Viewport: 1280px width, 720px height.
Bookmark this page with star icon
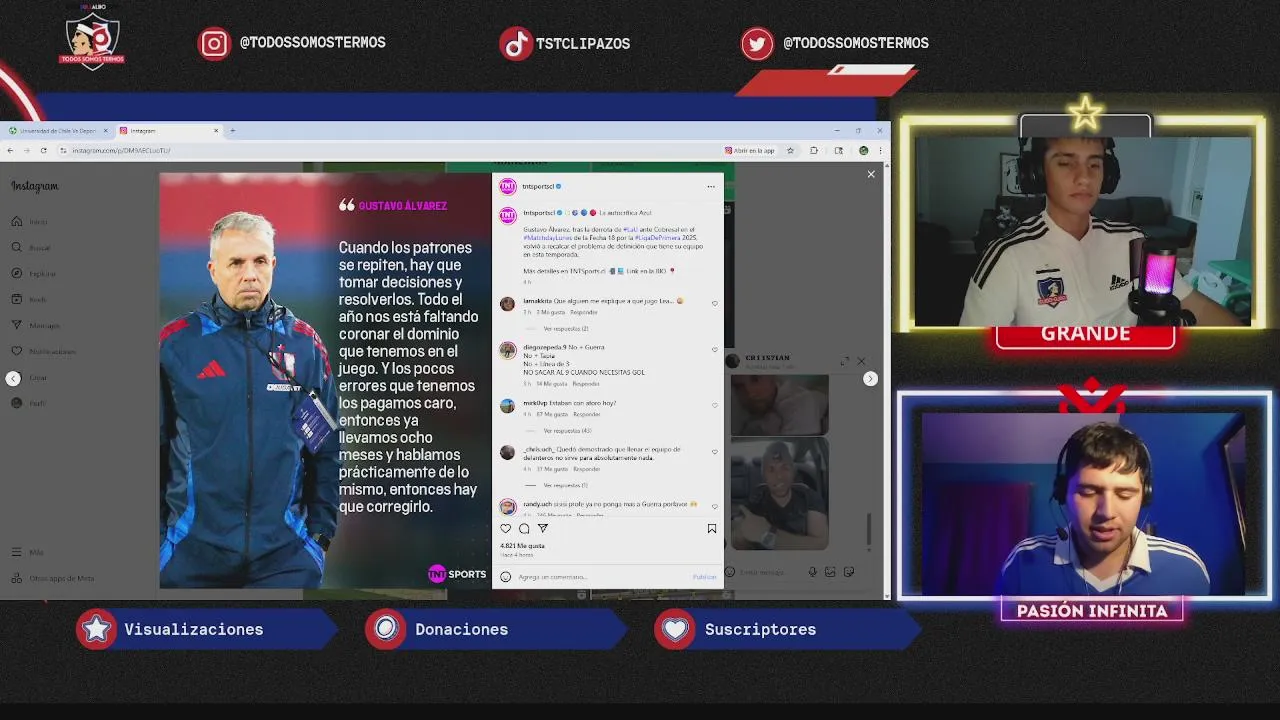coord(790,150)
